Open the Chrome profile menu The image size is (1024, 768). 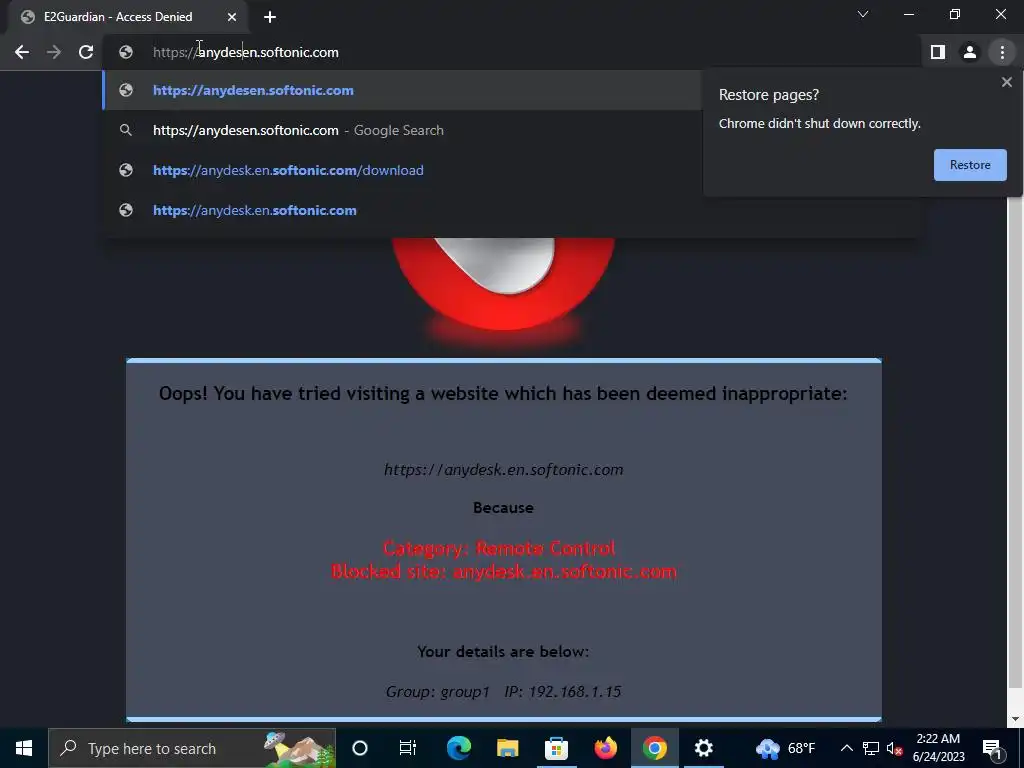(970, 52)
